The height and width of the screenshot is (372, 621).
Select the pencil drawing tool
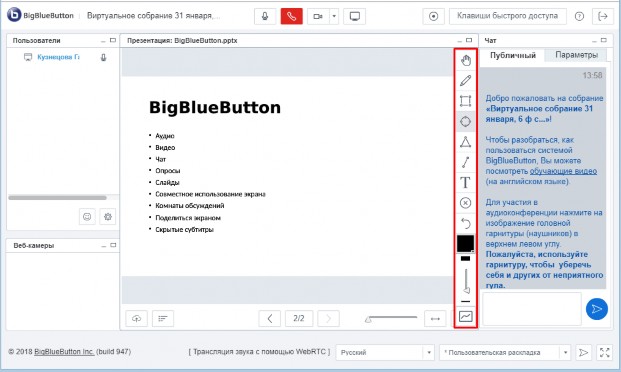pyautogui.click(x=466, y=80)
